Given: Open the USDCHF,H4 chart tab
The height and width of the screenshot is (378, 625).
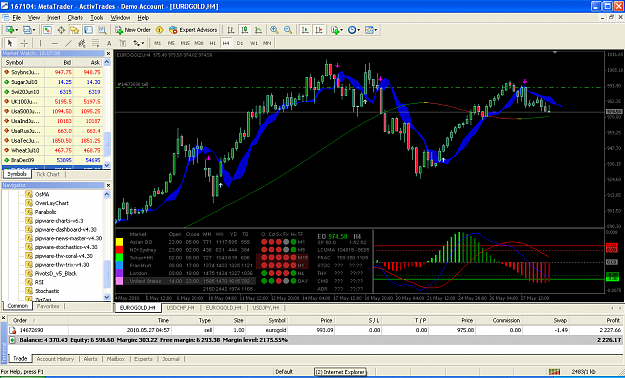Looking at the screenshot, I should (180, 308).
